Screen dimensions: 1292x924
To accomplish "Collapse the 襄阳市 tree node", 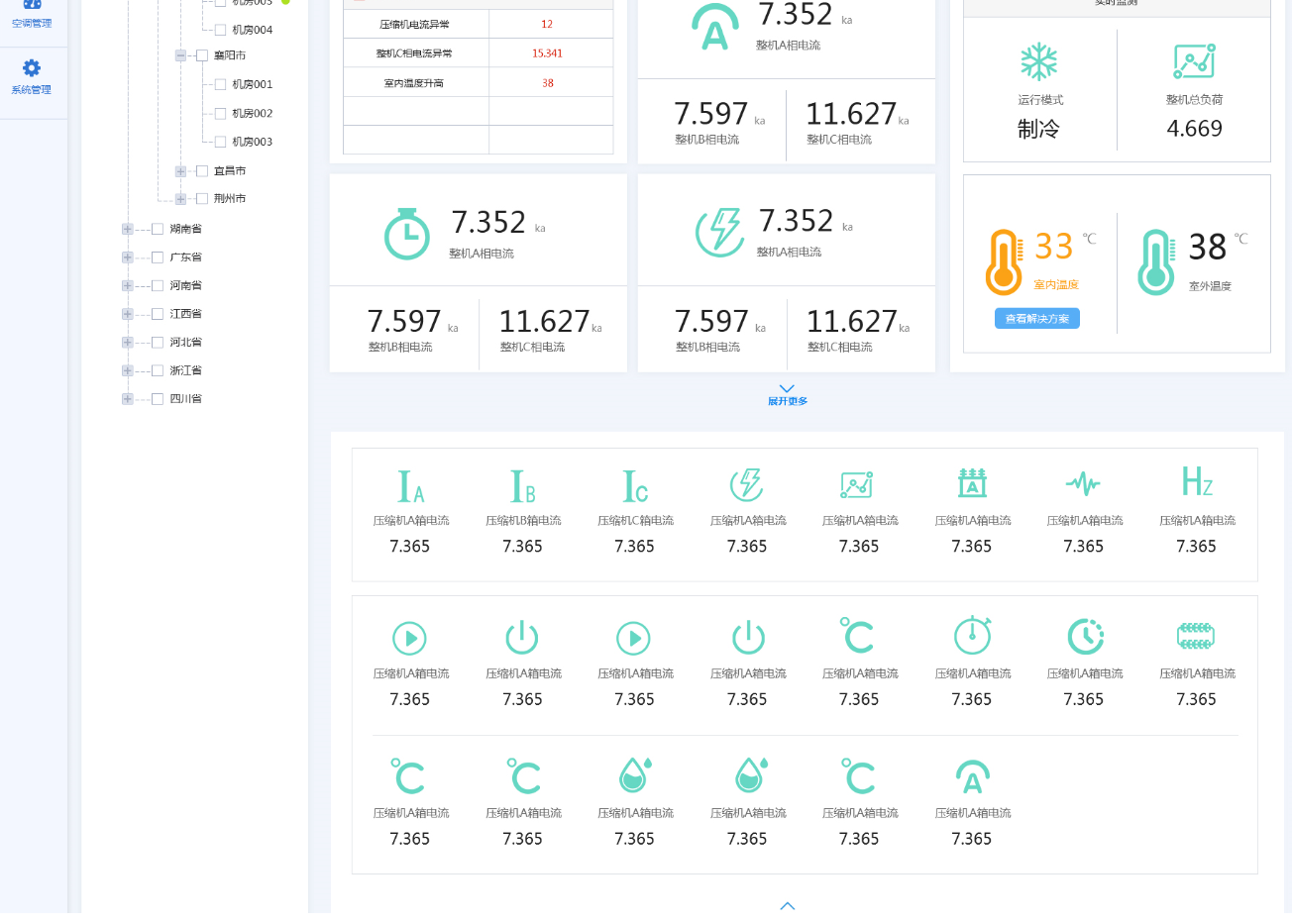I will (x=180, y=55).
